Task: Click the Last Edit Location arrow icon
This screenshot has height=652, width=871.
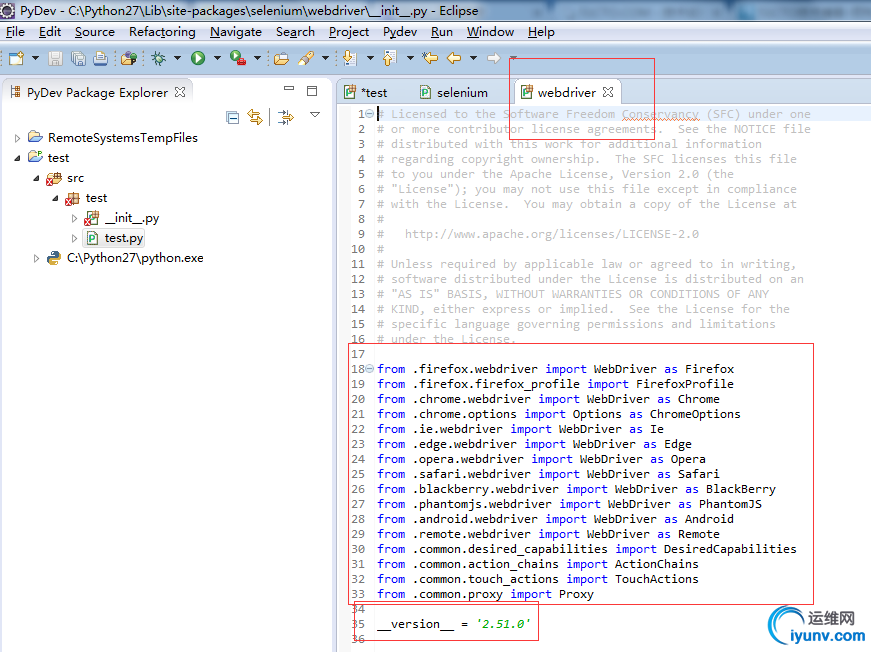Action: pyautogui.click(x=430, y=58)
